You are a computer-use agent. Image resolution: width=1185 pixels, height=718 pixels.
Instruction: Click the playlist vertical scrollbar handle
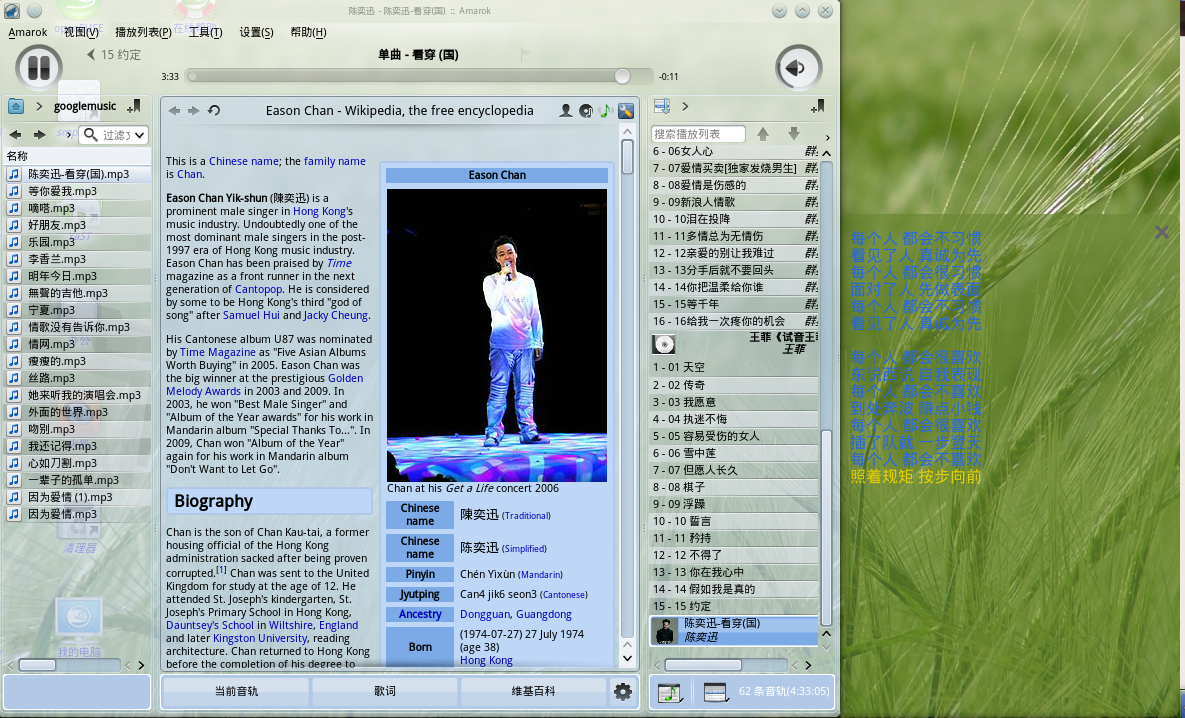coord(826,527)
